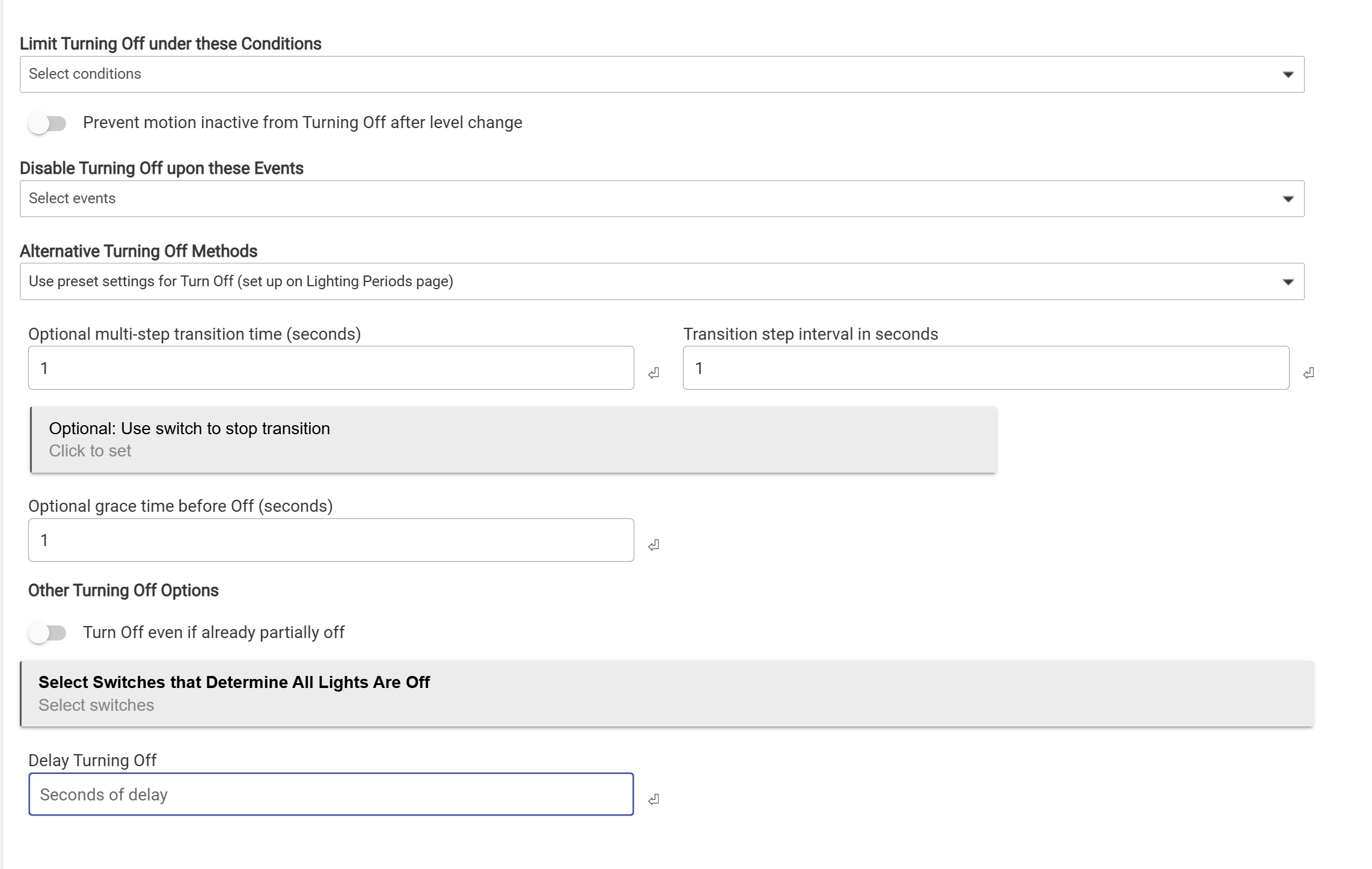
Task: Click enter icon beside multi-step transition time
Action: tap(654, 373)
